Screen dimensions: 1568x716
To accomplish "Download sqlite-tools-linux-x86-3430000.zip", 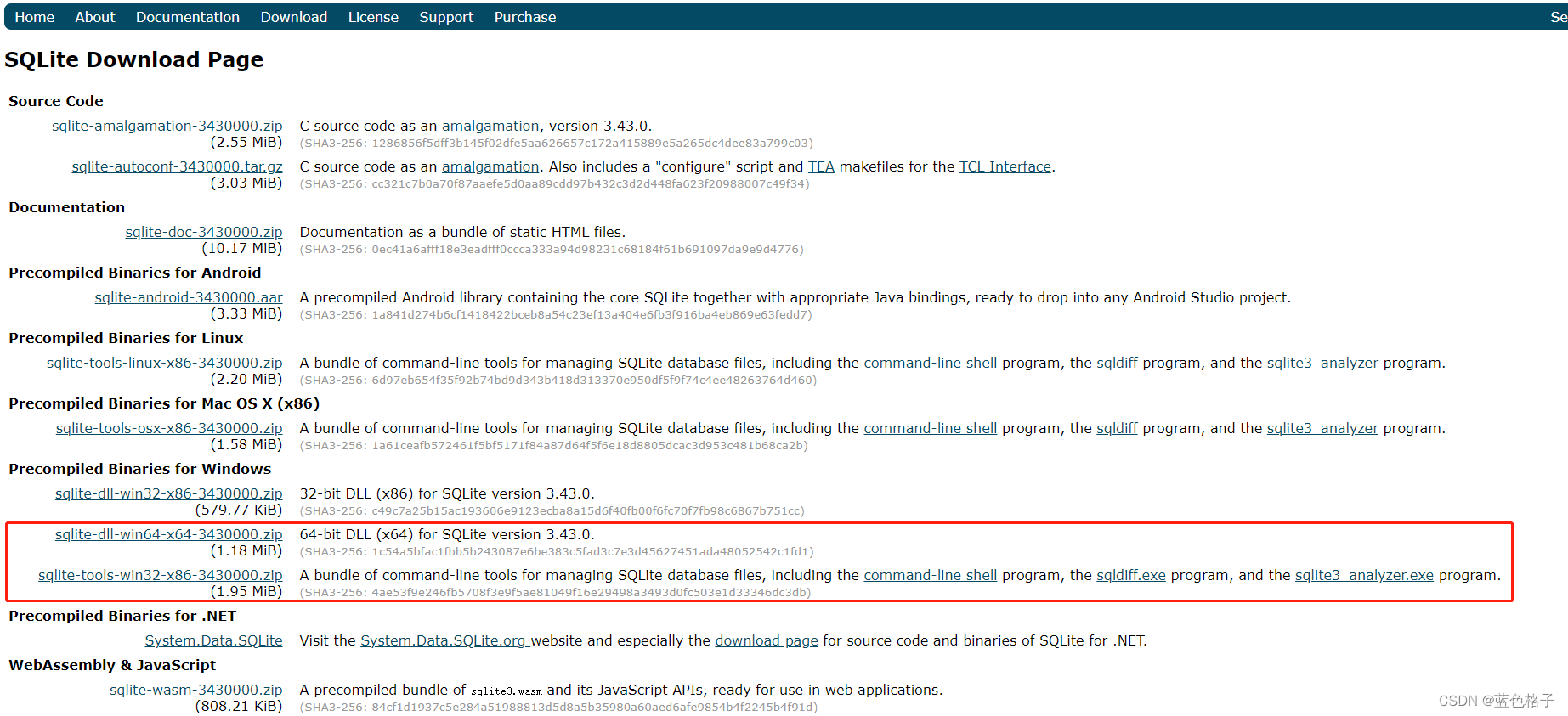I will pos(164,363).
